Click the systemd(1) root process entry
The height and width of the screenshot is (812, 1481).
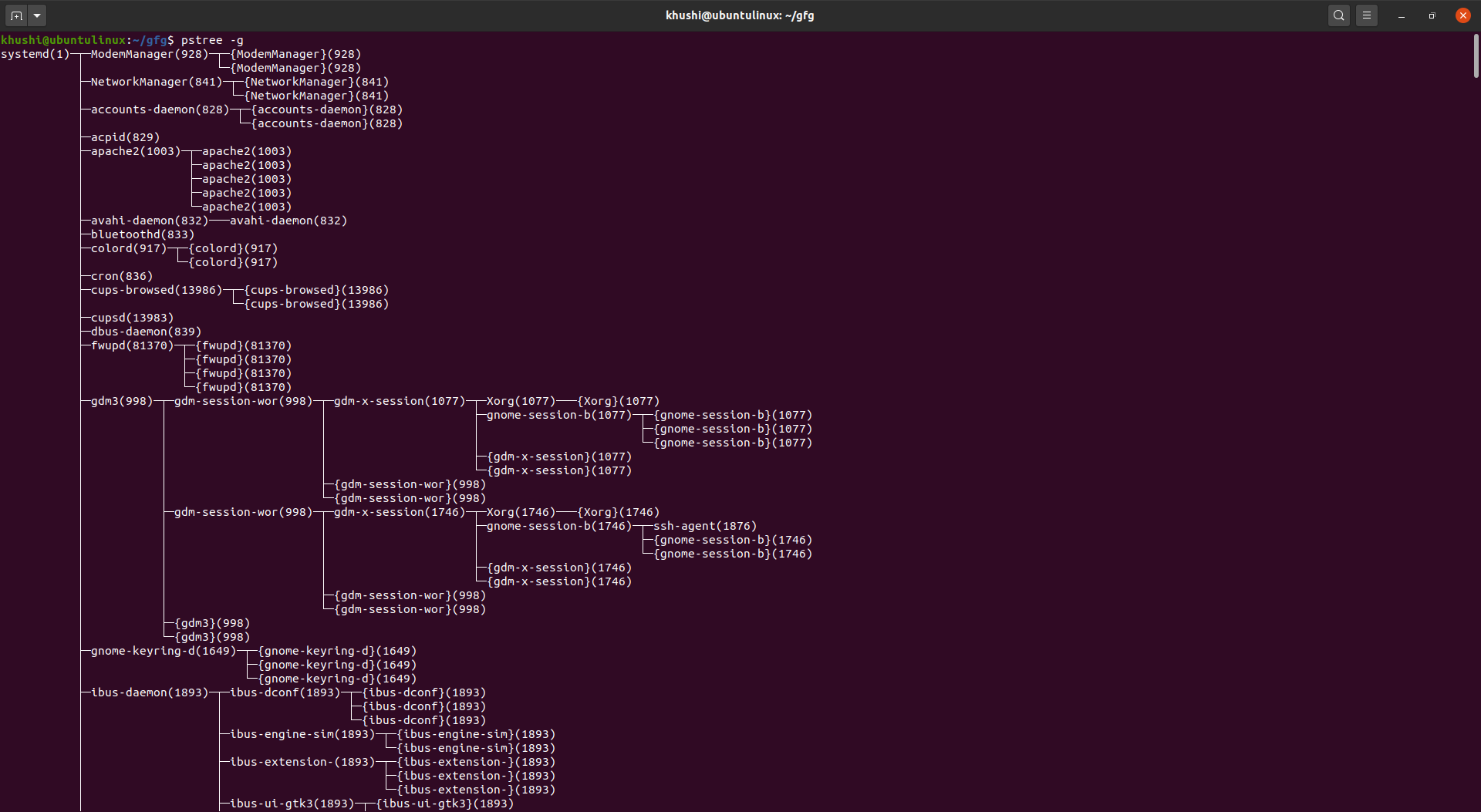[x=35, y=54]
